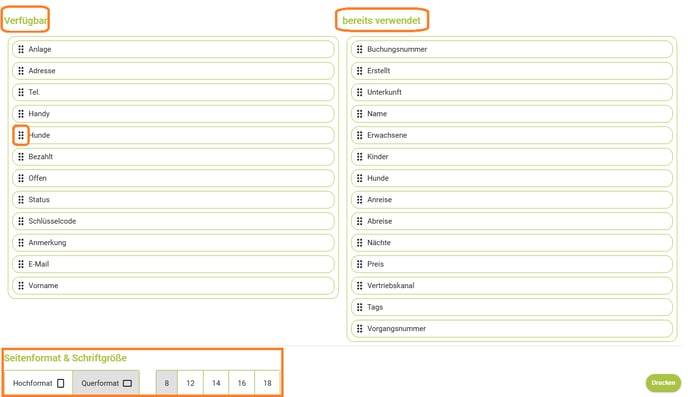Click the Drucken button
Screen dimensions: 688x397
(663, 383)
